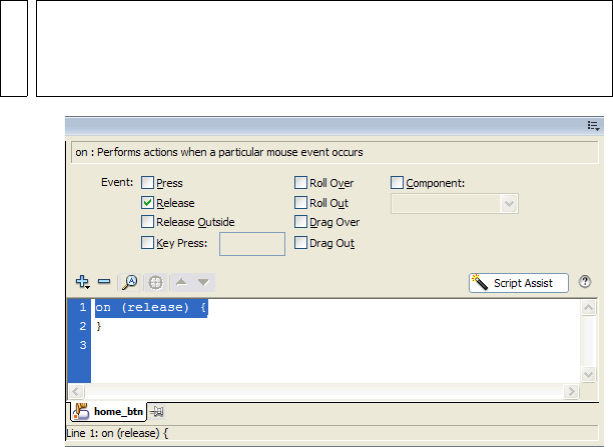
Task: Check the Drag Out event checkbox
Action: 301,242
